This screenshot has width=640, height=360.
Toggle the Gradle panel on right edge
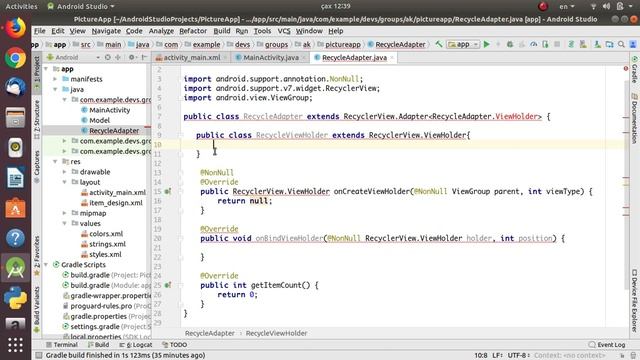click(635, 69)
